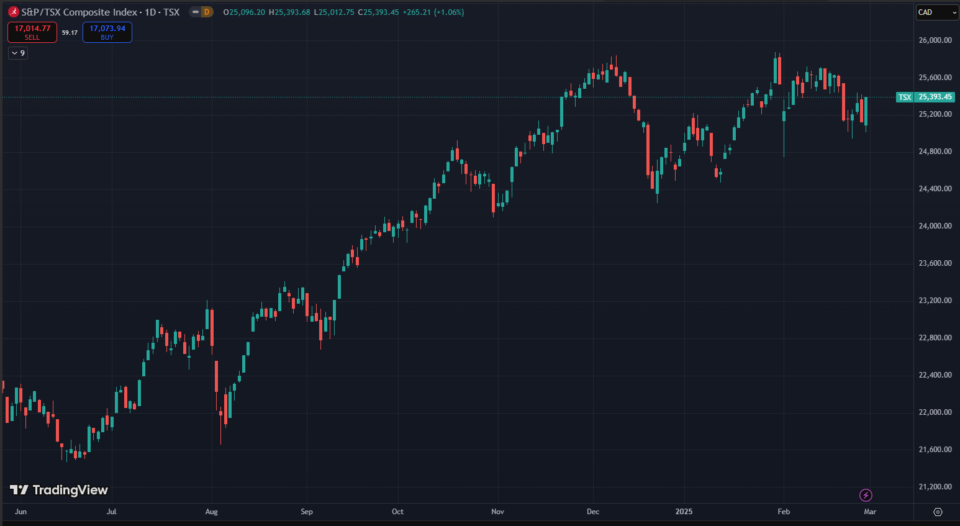Screen dimensions: 960x526
Task: Click the low value L25,012.75
Action: 334,12
